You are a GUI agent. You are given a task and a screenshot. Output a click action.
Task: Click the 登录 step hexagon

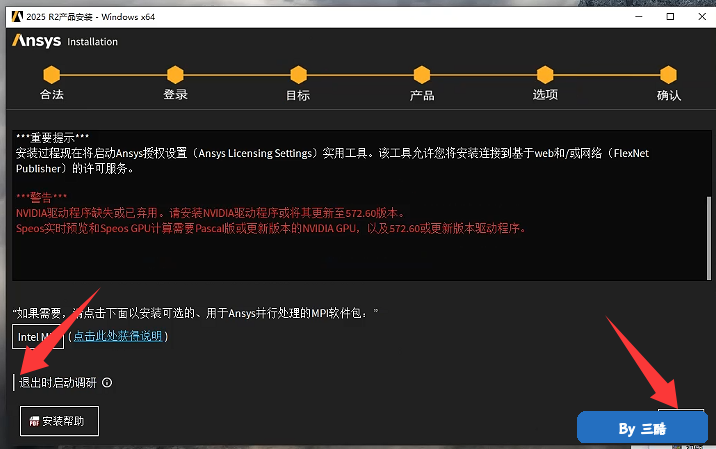(x=175, y=75)
